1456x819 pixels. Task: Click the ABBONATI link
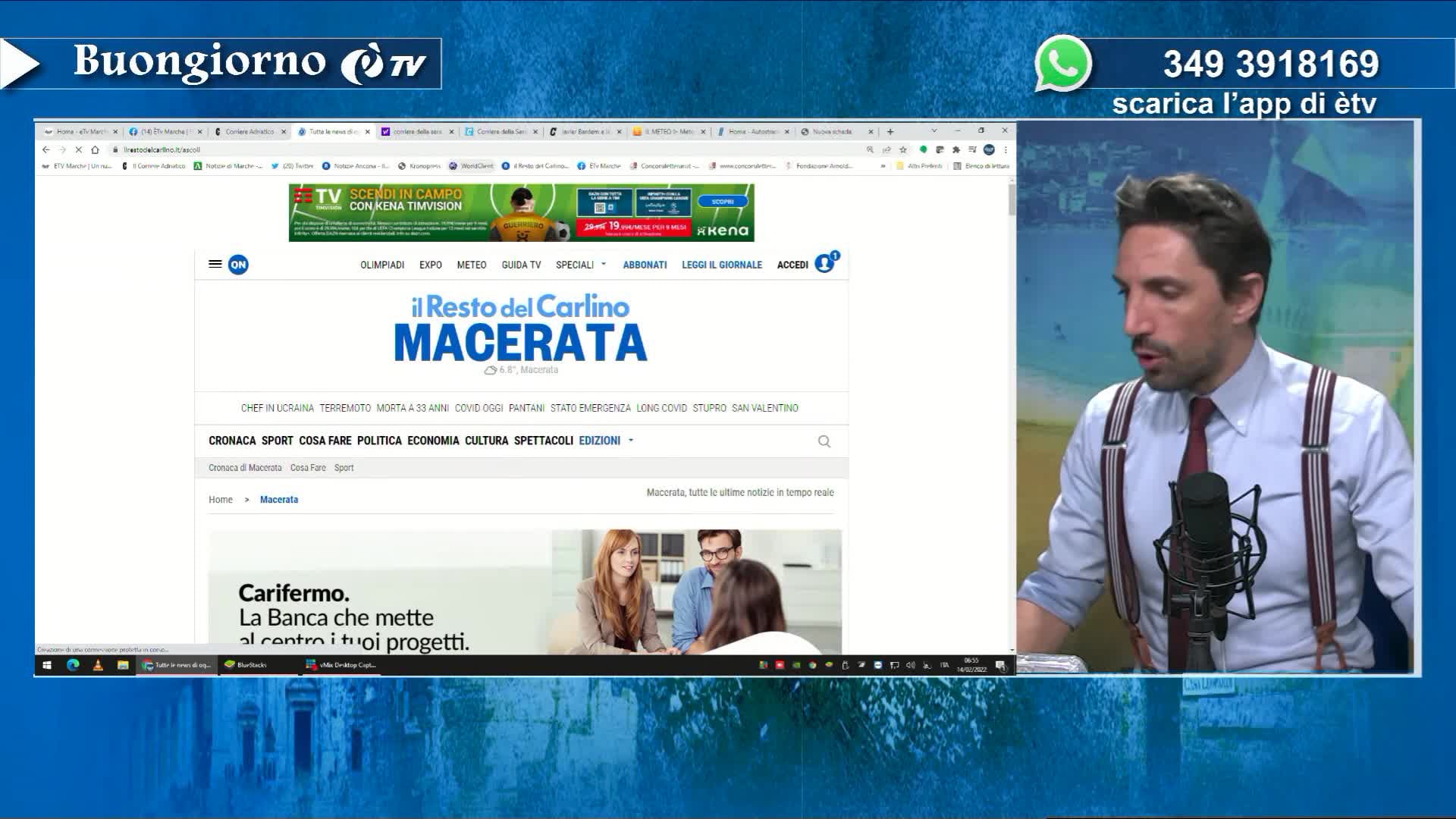tap(645, 265)
